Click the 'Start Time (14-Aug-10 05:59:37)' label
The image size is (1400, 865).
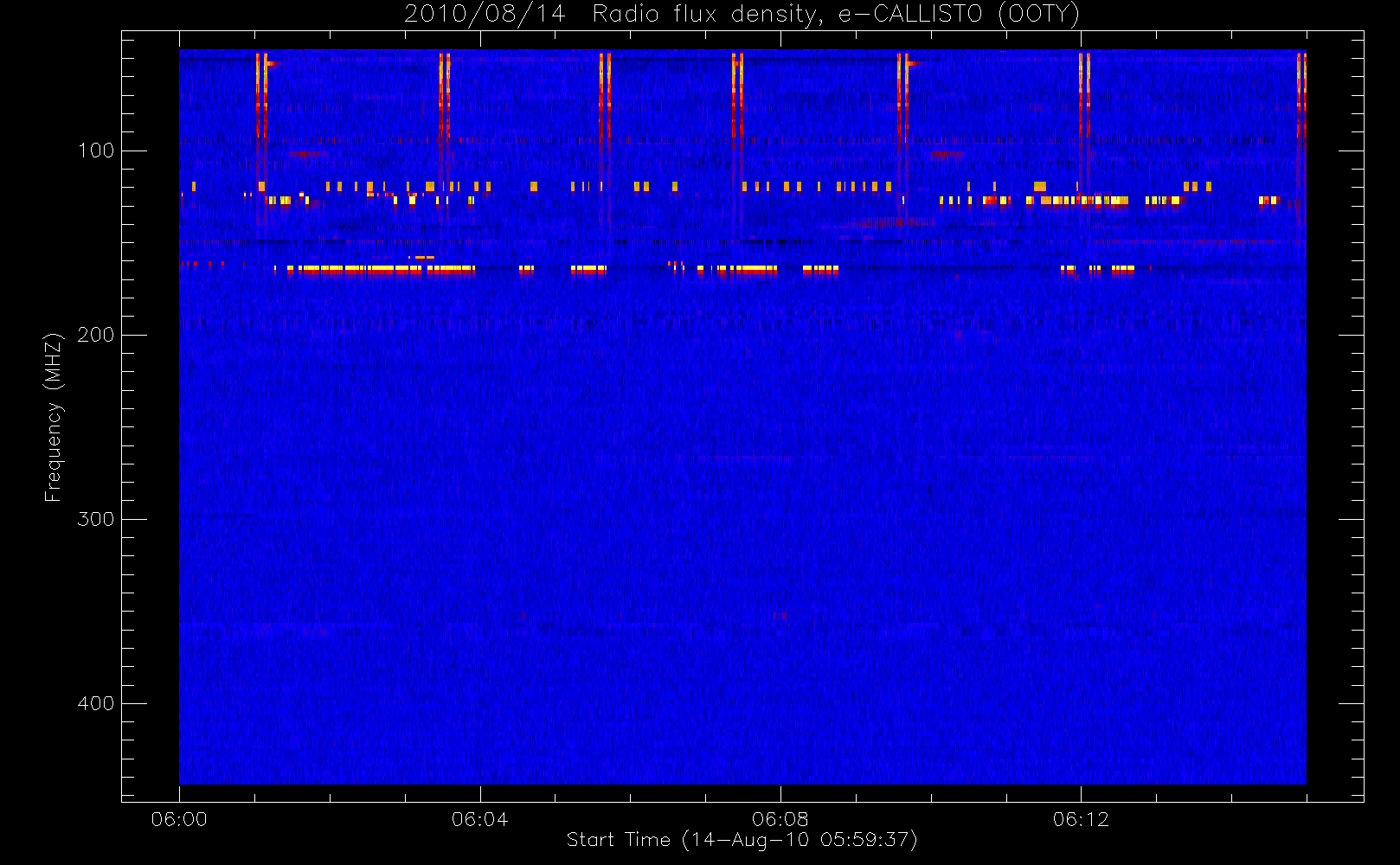pyautogui.click(x=742, y=840)
